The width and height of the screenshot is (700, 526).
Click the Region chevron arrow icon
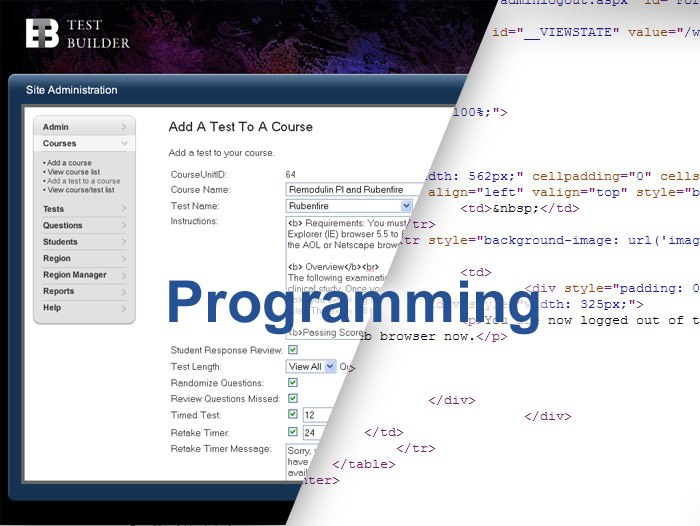124,258
